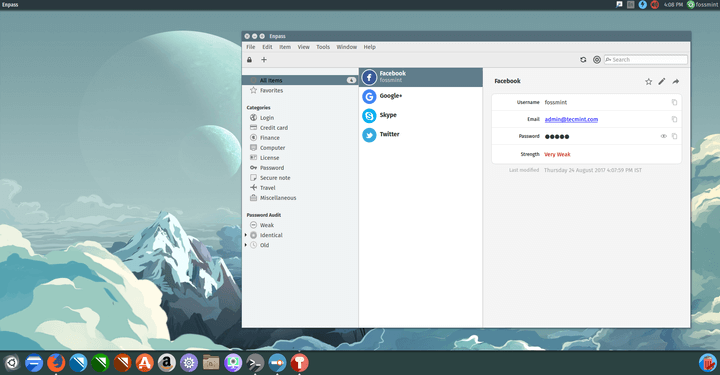
Task: Select the Facebook entry in list
Action: pyautogui.click(x=421, y=77)
